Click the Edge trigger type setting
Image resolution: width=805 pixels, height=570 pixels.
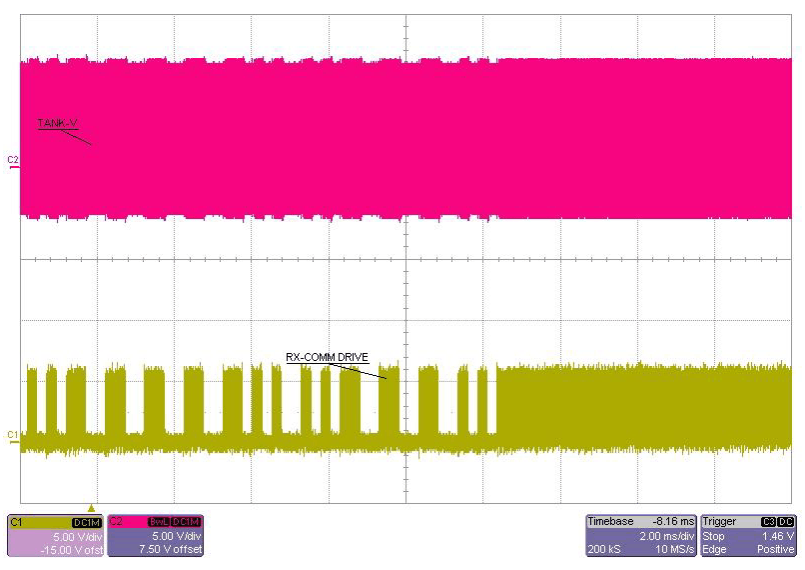[x=714, y=550]
